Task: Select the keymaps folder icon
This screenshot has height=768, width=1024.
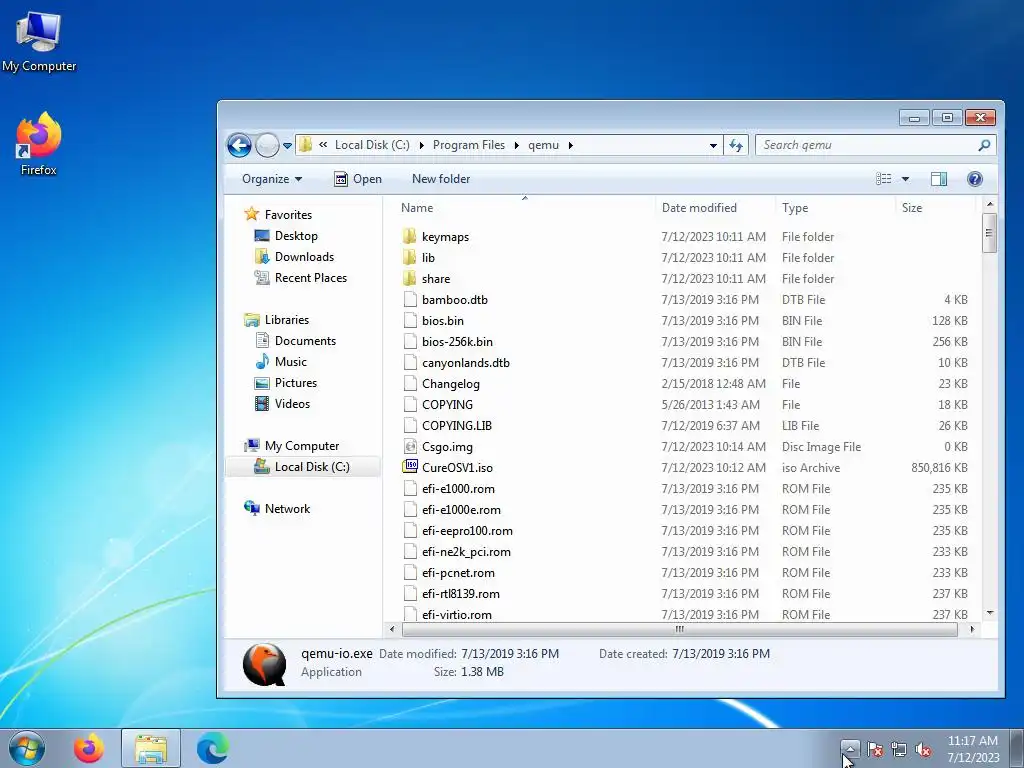Action: (409, 236)
